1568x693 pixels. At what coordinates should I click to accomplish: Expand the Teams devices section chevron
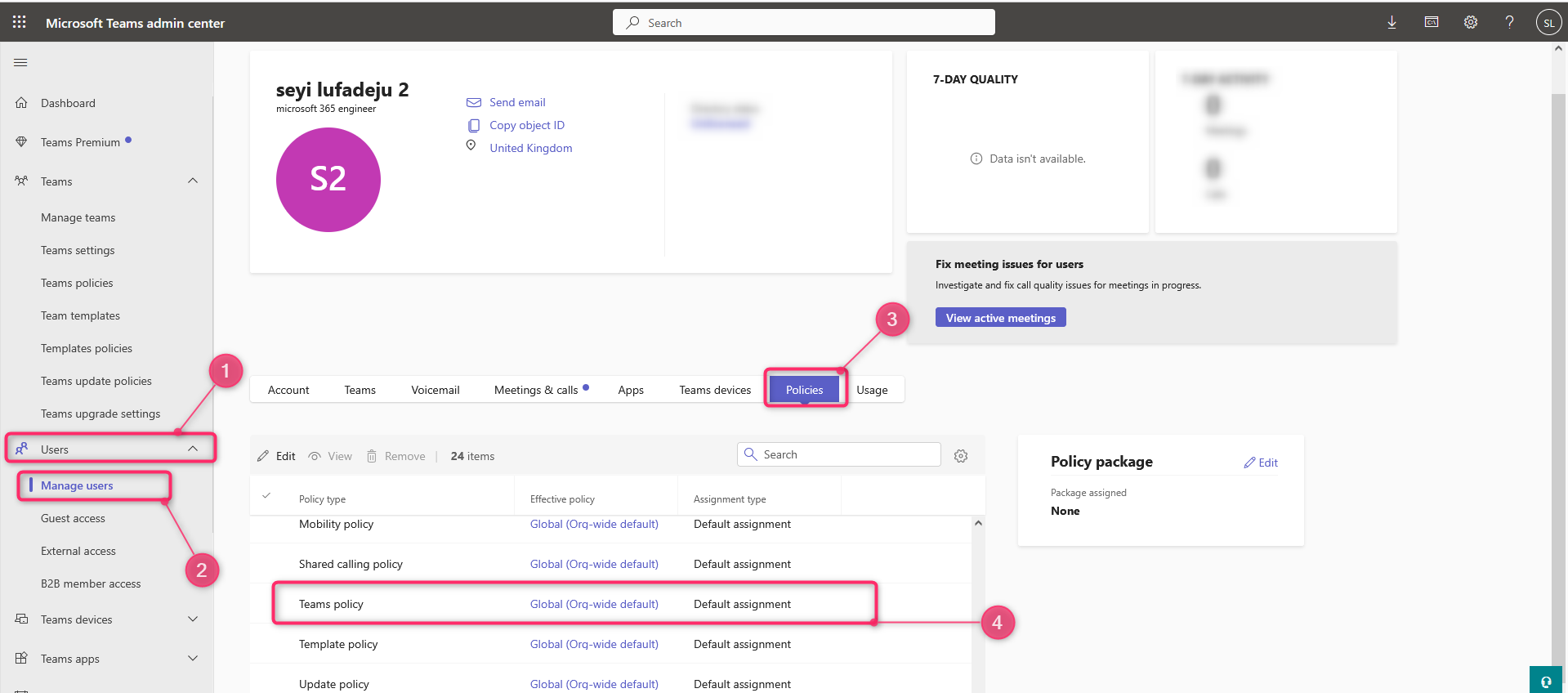[x=193, y=619]
